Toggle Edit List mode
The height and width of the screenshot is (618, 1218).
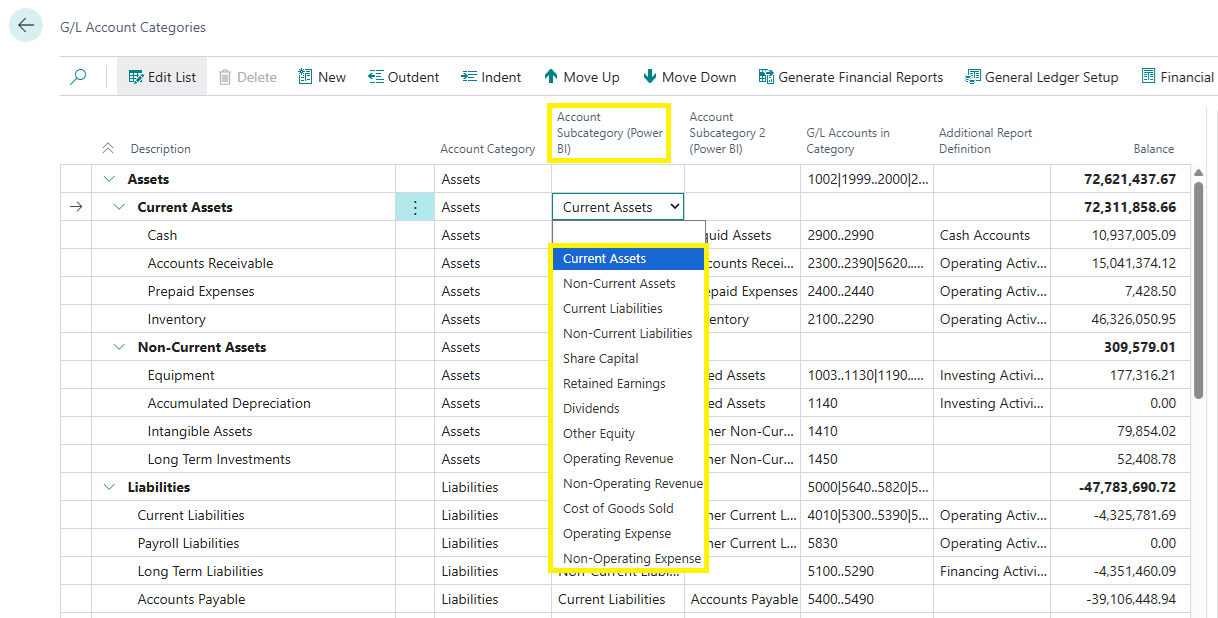(162, 77)
